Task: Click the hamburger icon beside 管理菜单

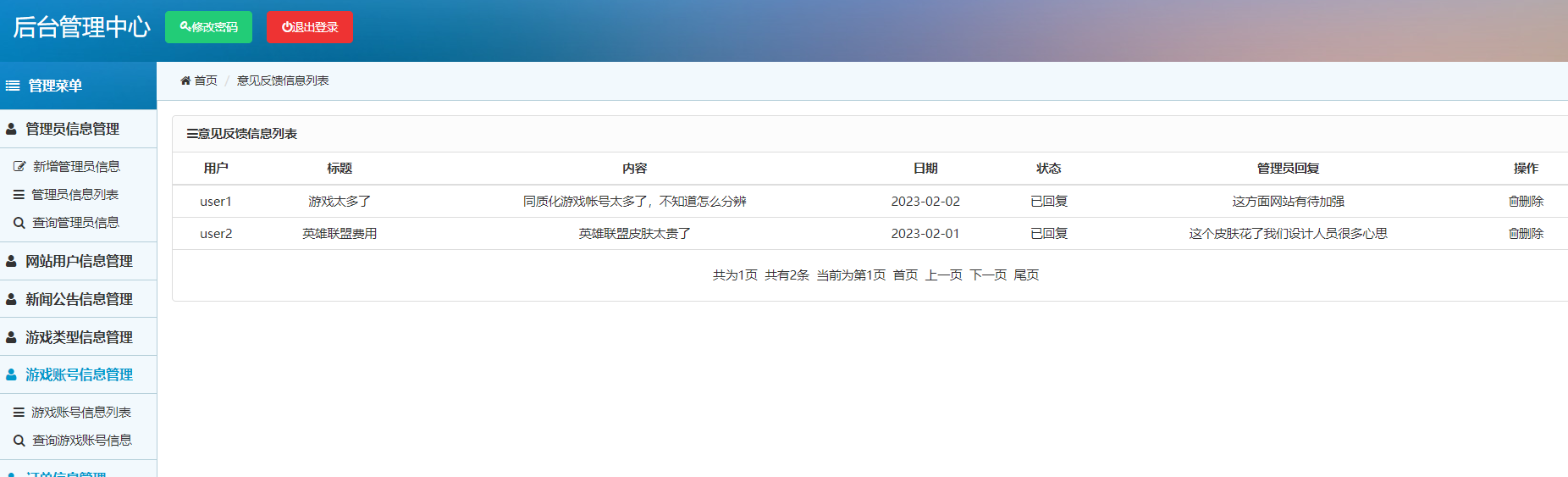Action: (x=13, y=86)
